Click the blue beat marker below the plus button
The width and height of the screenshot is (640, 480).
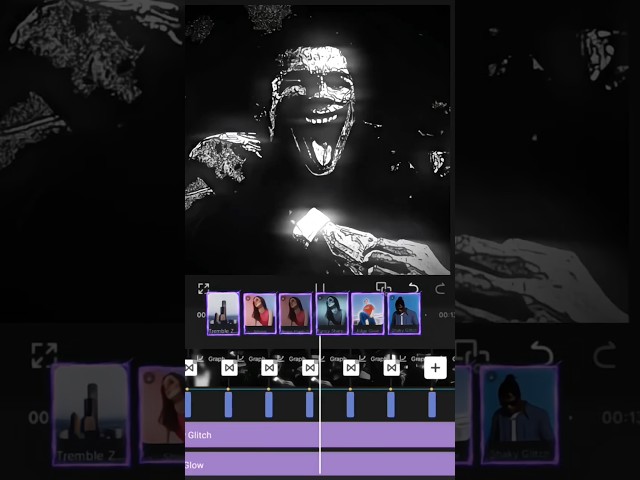(x=432, y=404)
